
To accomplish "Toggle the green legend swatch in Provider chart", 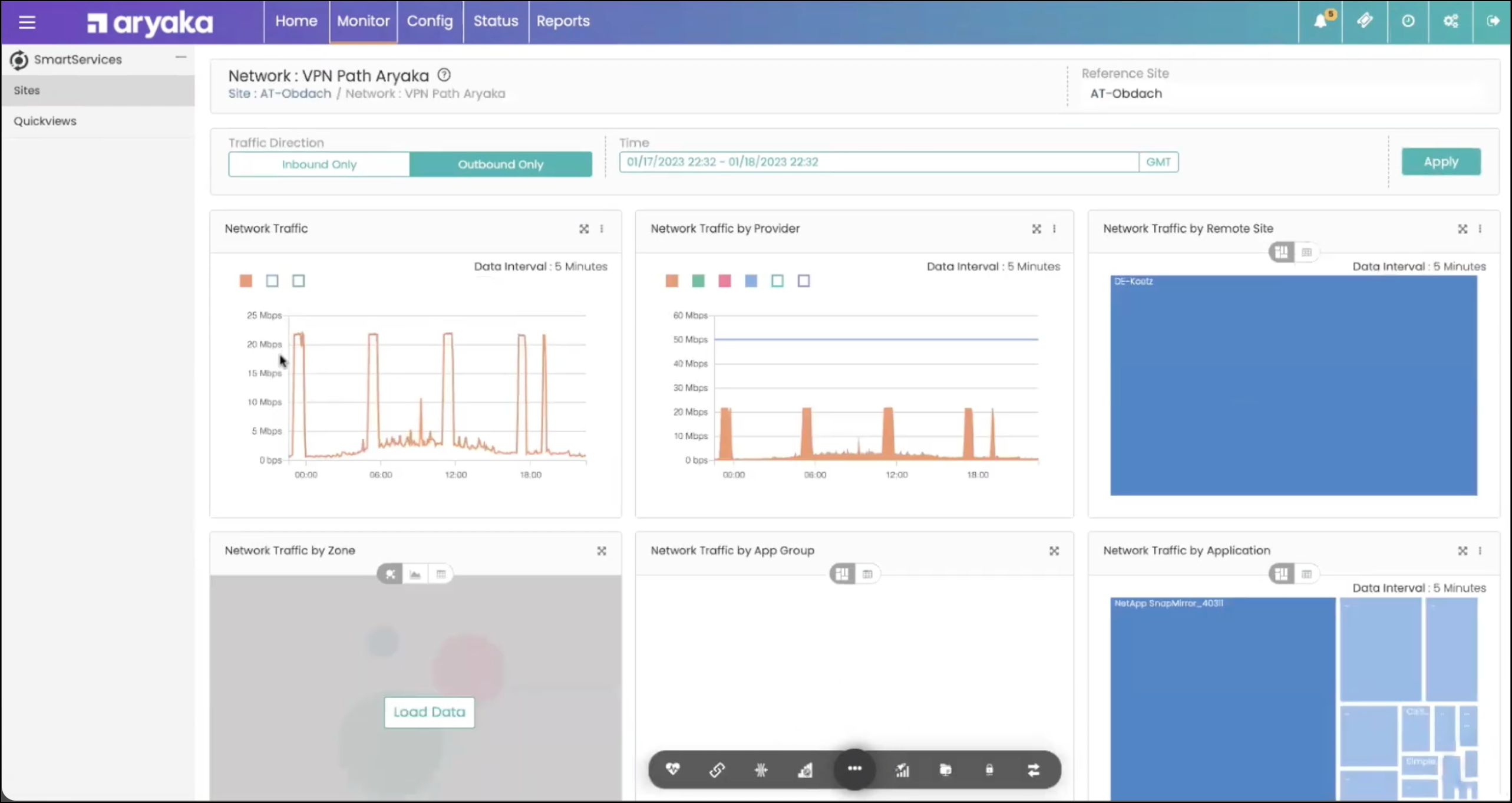I will [x=698, y=281].
